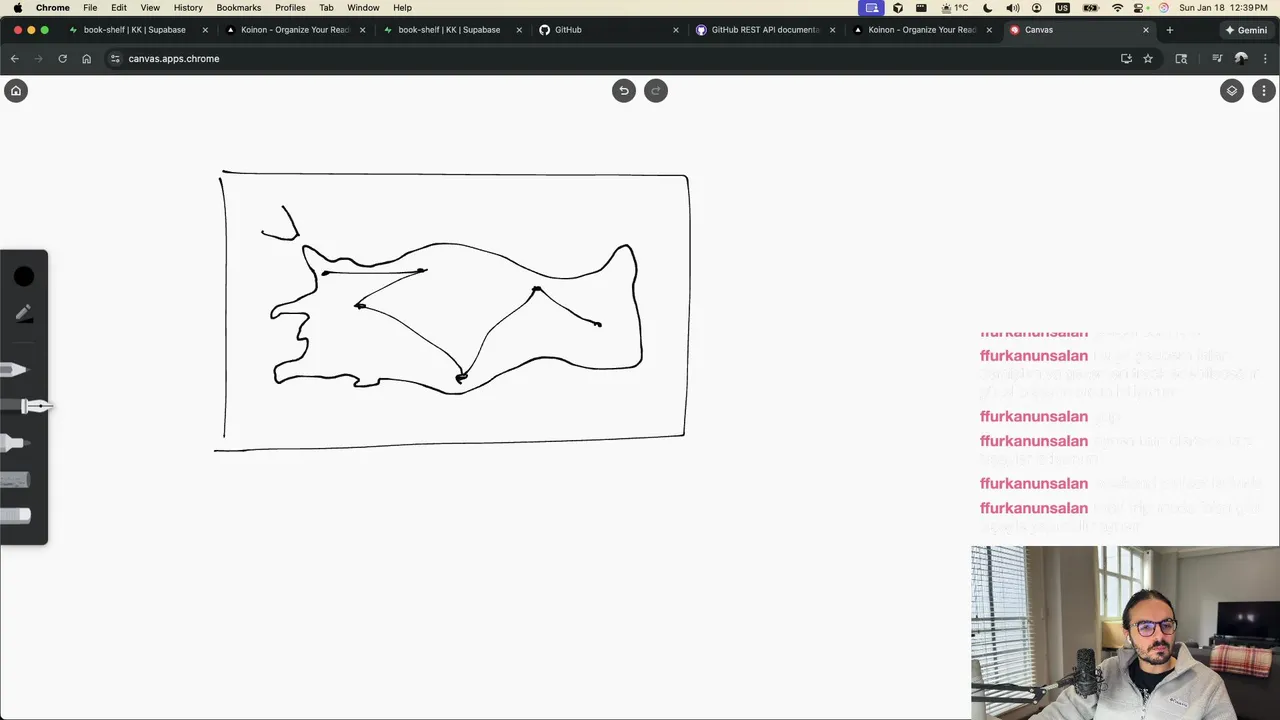The image size is (1280, 720).
Task: Redo the stroke
Action: [x=656, y=91]
